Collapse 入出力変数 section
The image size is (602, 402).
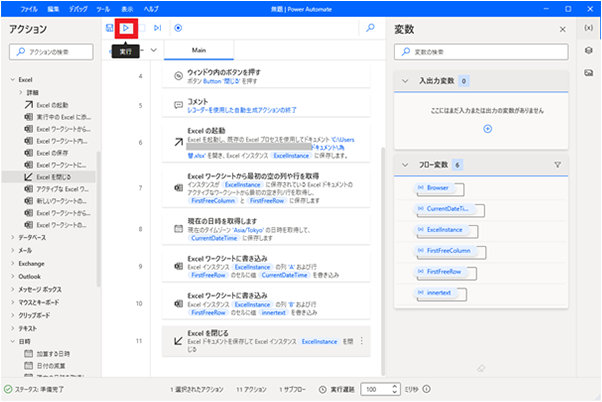[405, 81]
